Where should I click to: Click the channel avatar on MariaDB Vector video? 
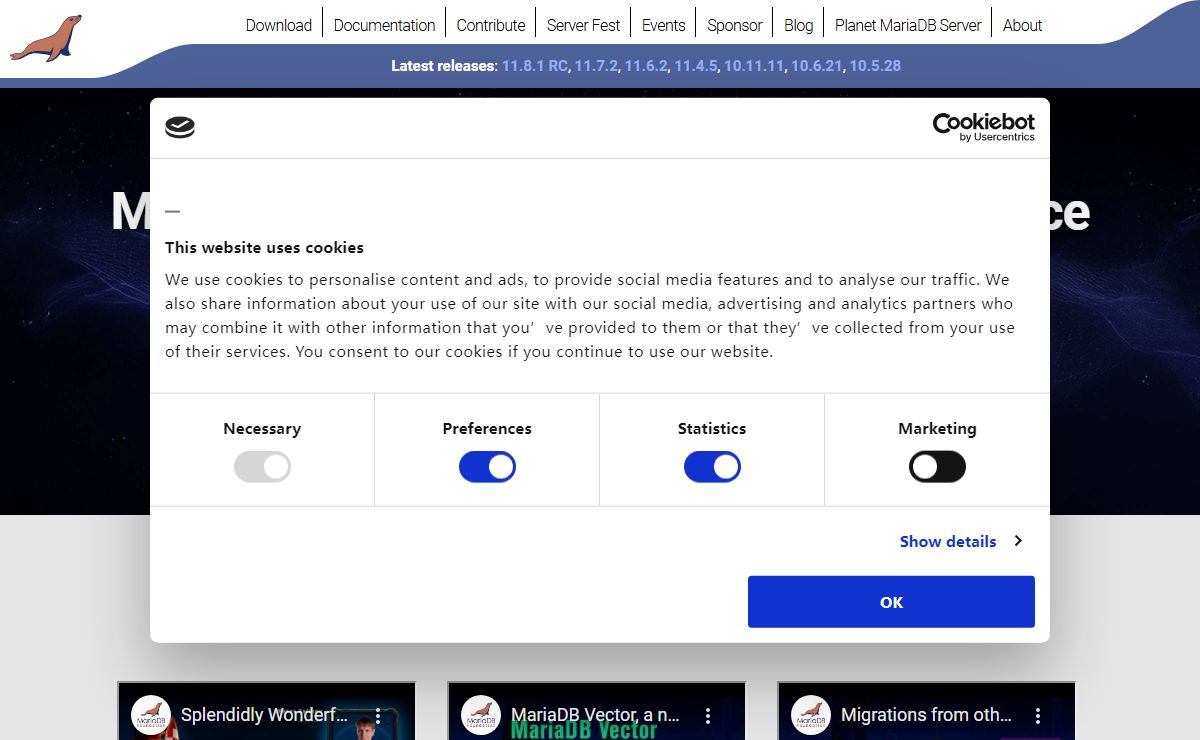[x=481, y=715]
